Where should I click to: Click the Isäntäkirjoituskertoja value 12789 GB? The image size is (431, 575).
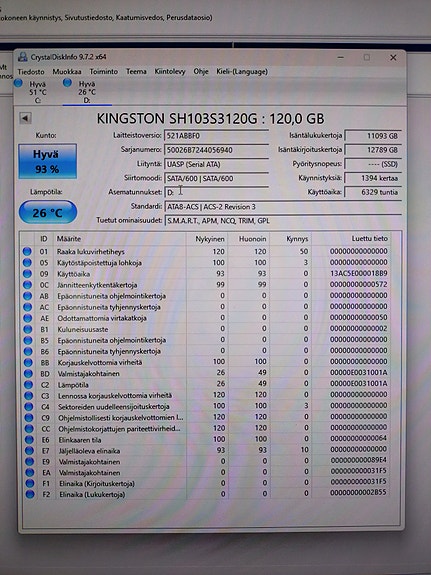373,150
